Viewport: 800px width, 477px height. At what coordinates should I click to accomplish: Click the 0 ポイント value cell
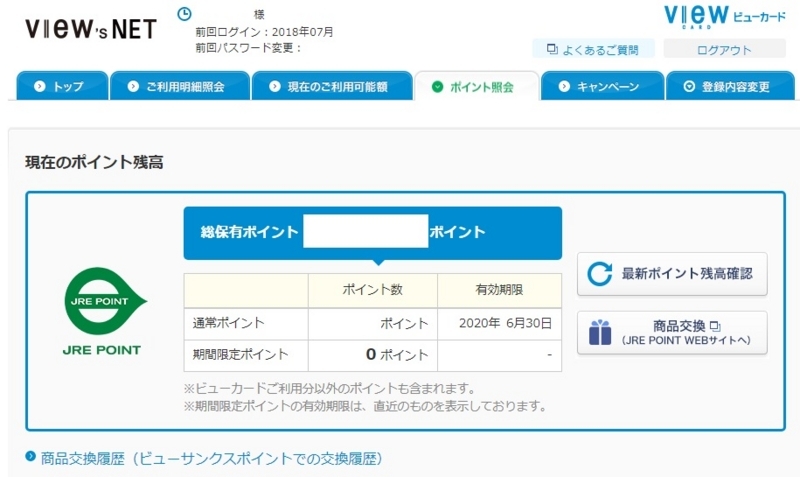(x=373, y=355)
